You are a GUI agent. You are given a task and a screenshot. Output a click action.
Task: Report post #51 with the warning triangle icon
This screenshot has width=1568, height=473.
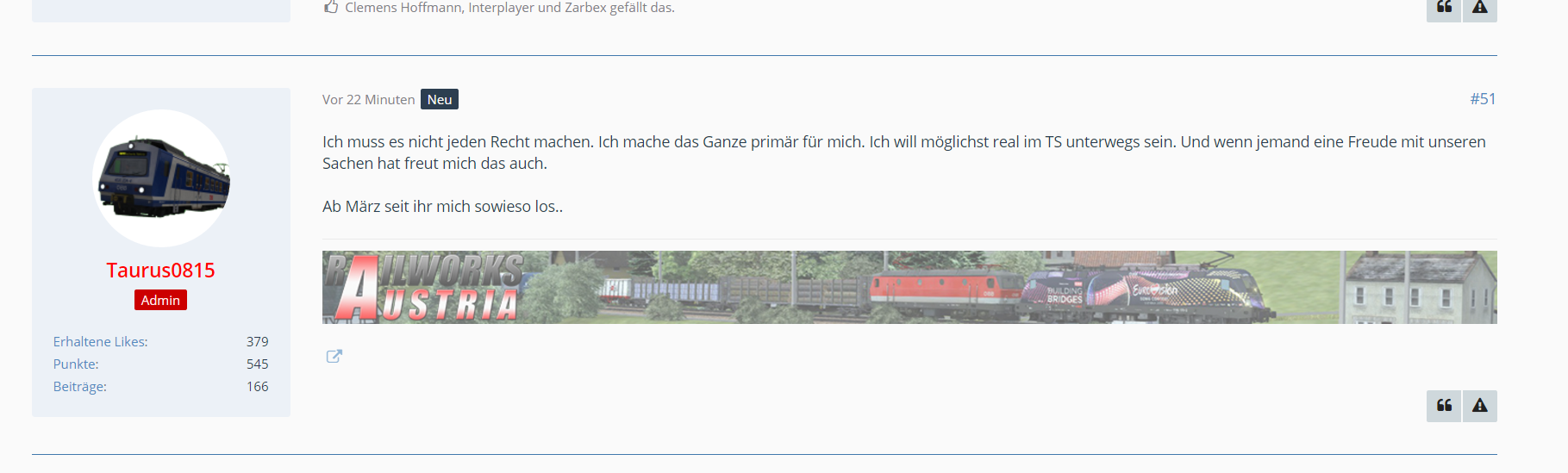(x=1480, y=406)
